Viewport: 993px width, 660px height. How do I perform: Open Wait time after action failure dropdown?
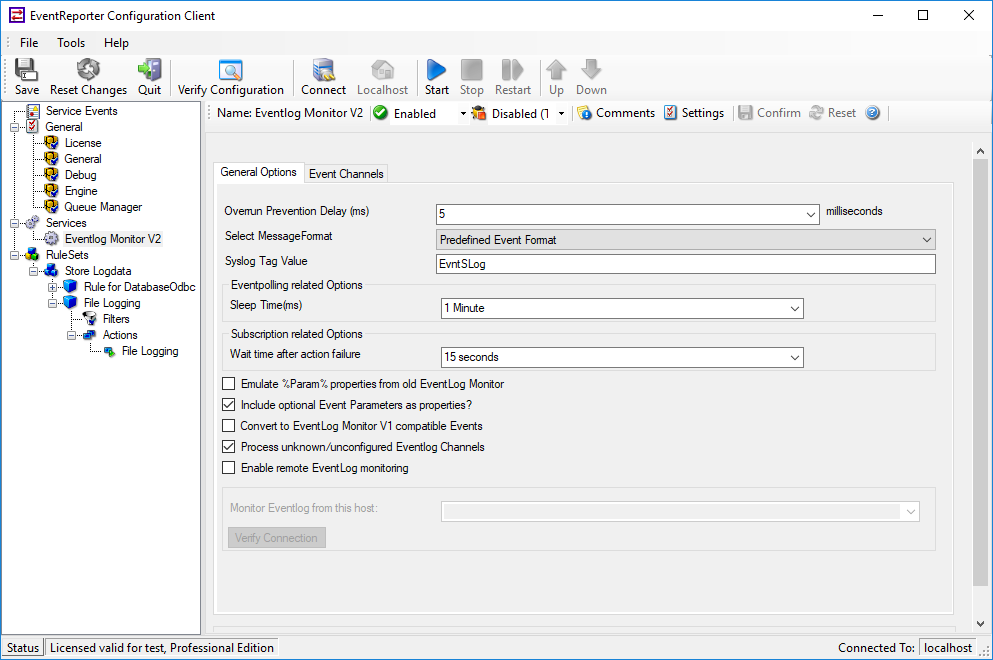tap(795, 358)
